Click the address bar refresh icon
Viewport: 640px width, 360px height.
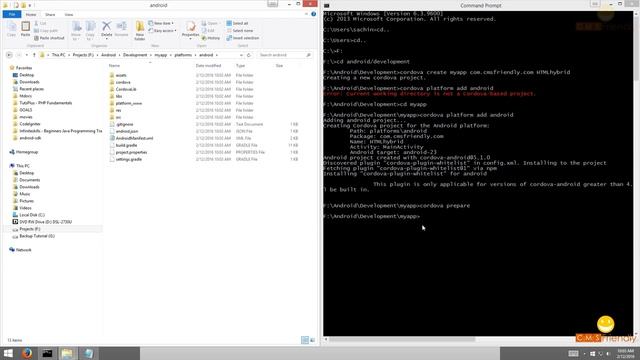tap(249, 55)
